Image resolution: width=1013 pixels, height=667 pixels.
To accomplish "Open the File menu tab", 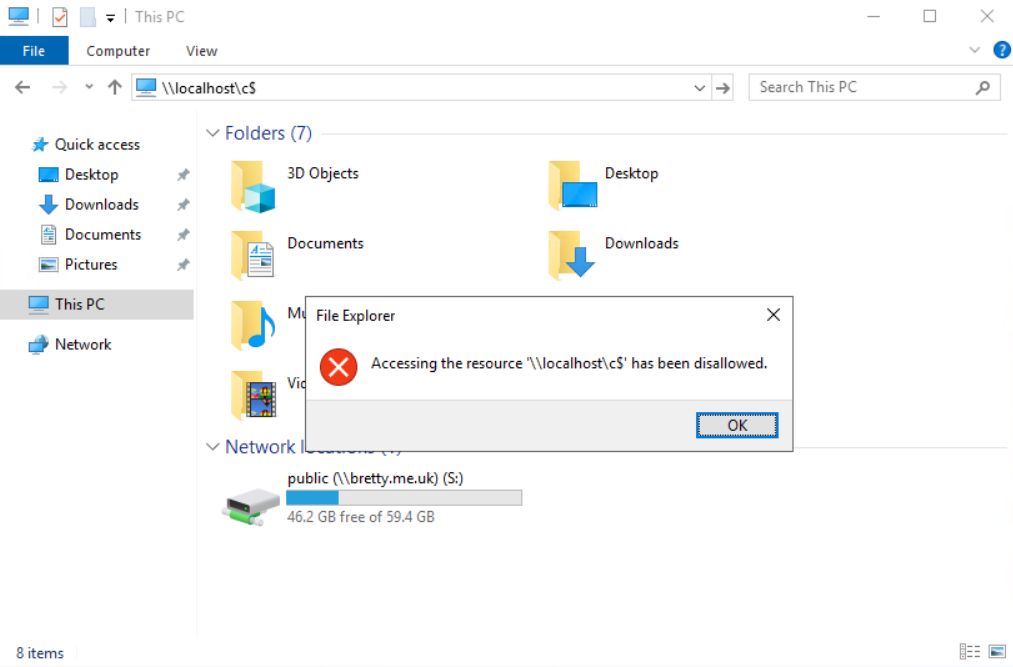I will (x=34, y=51).
